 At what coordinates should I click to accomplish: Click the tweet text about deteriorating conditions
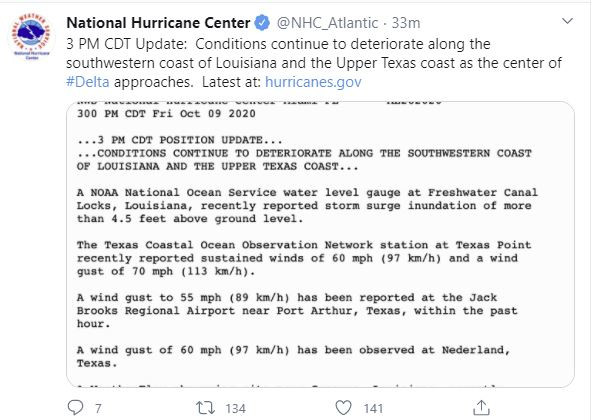pos(314,63)
